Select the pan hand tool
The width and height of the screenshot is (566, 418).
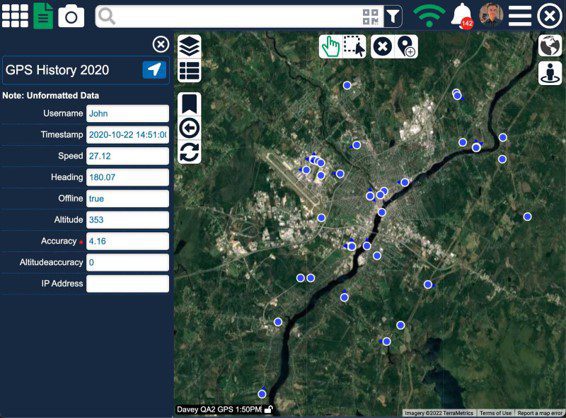(x=331, y=47)
